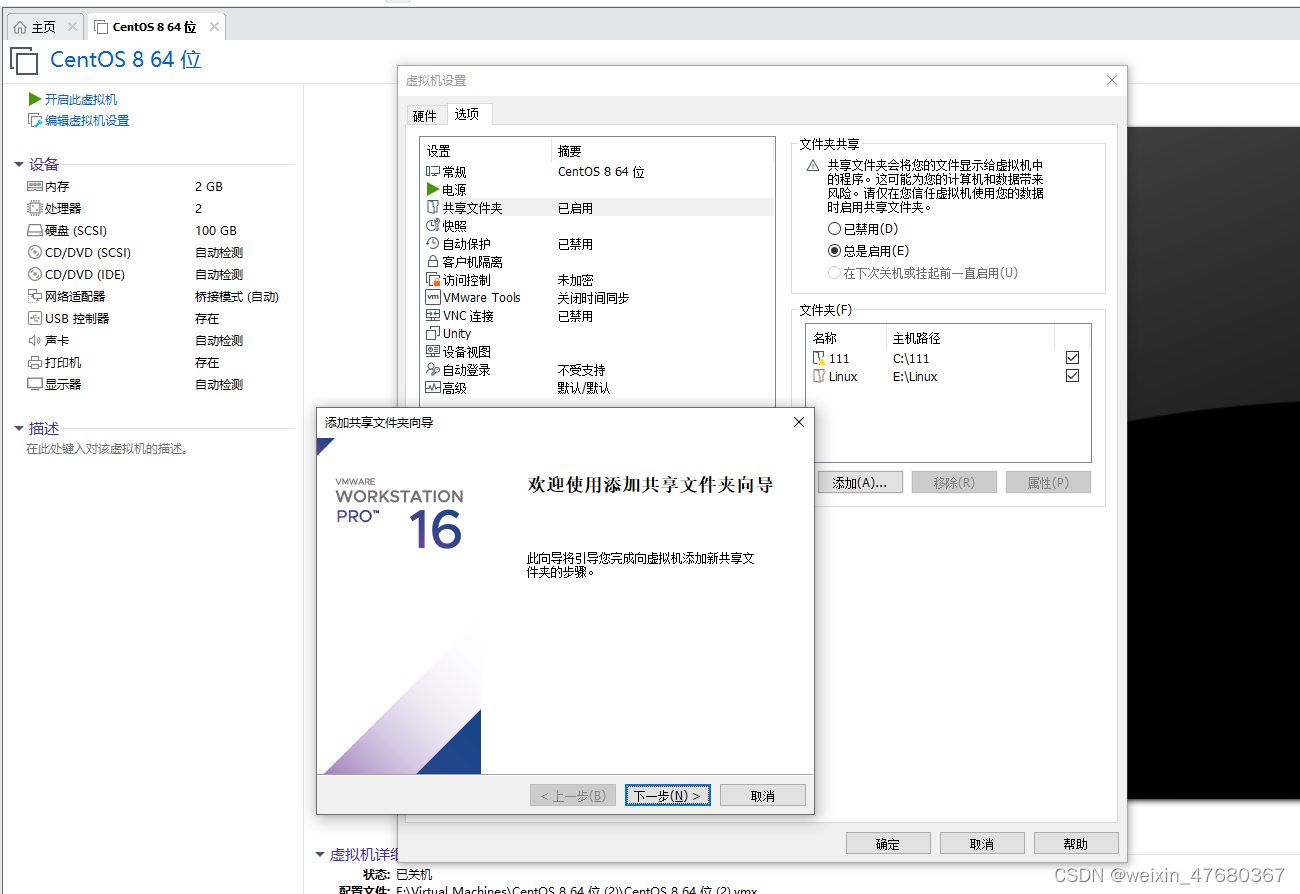Viewport: 1300px width, 894px height.
Task: Select the 内存 memory device icon
Action: coord(35,187)
